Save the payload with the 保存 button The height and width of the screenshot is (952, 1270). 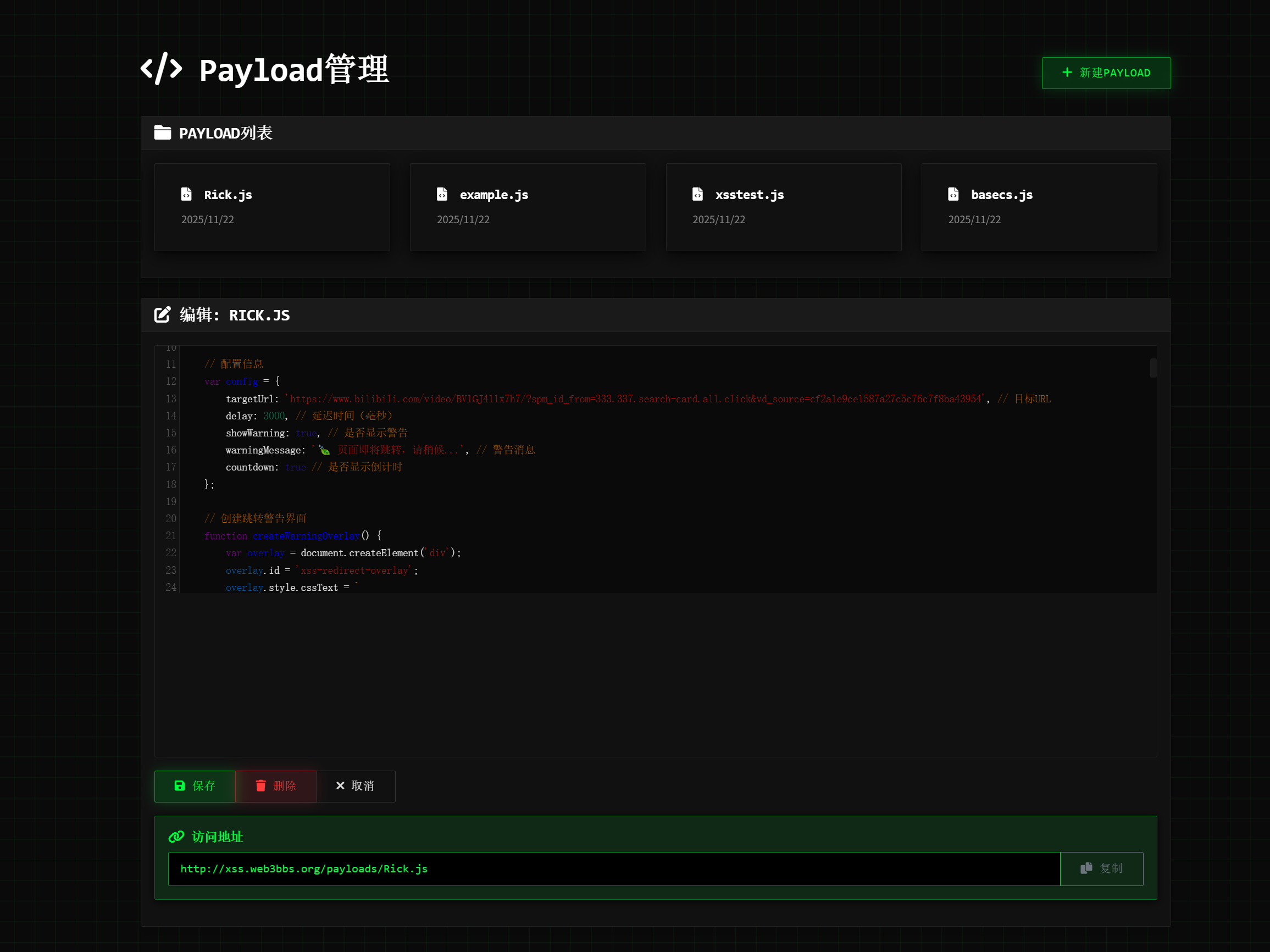[195, 786]
